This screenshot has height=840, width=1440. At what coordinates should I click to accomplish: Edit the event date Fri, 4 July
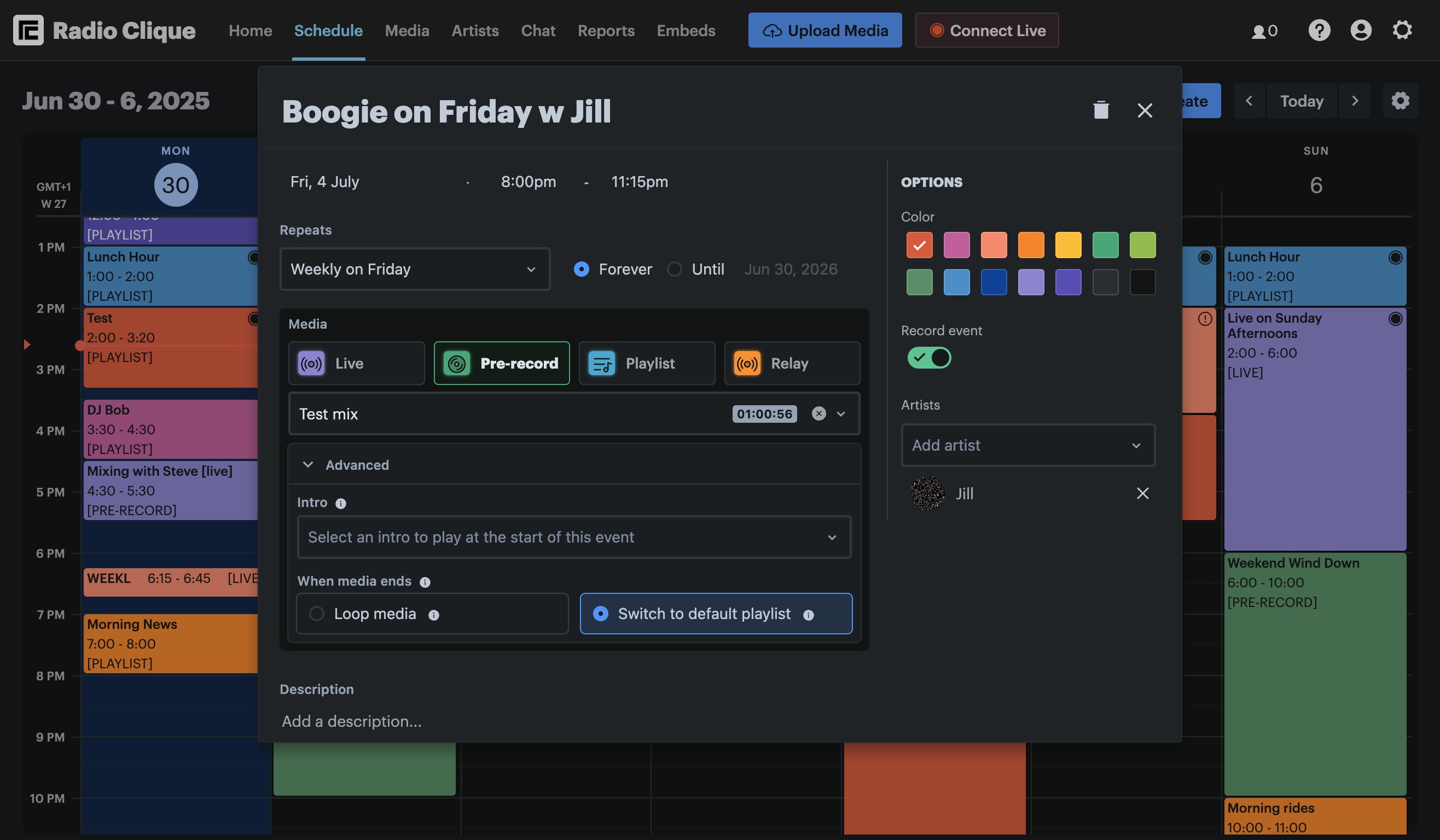324,182
